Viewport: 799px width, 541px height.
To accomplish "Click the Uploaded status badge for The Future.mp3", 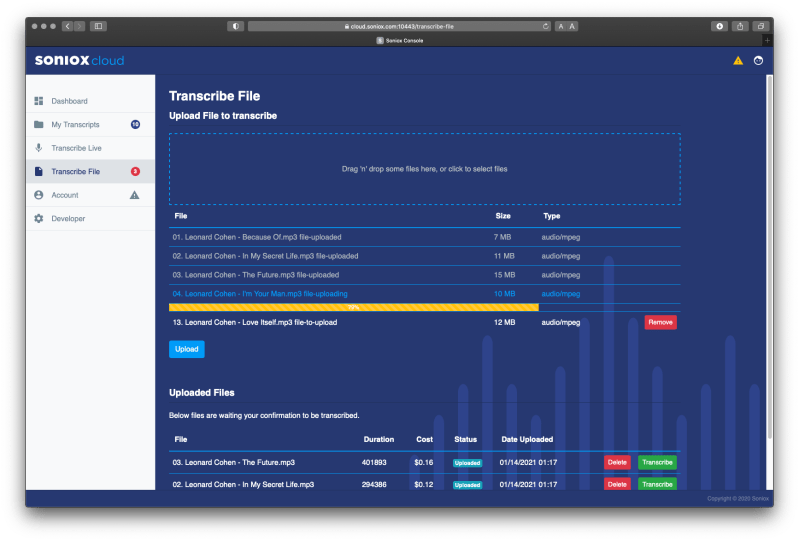I will click(467, 463).
